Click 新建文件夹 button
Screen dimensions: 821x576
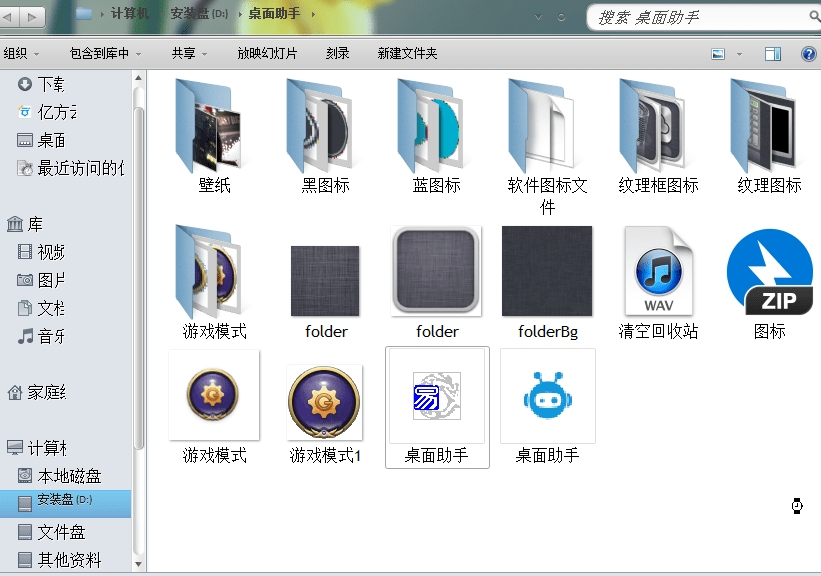point(407,53)
